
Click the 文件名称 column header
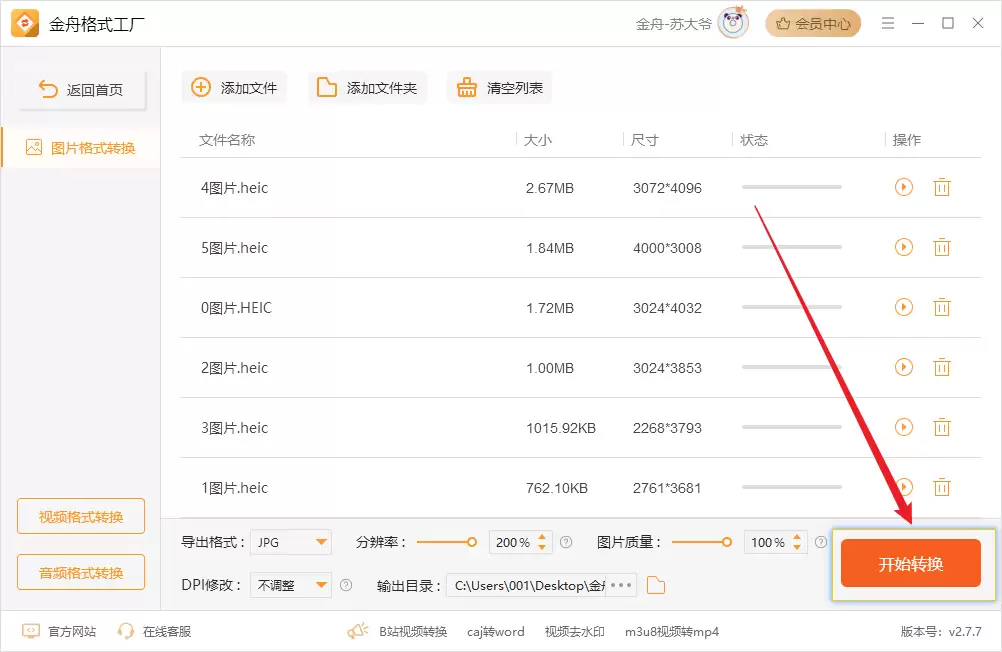click(227, 140)
